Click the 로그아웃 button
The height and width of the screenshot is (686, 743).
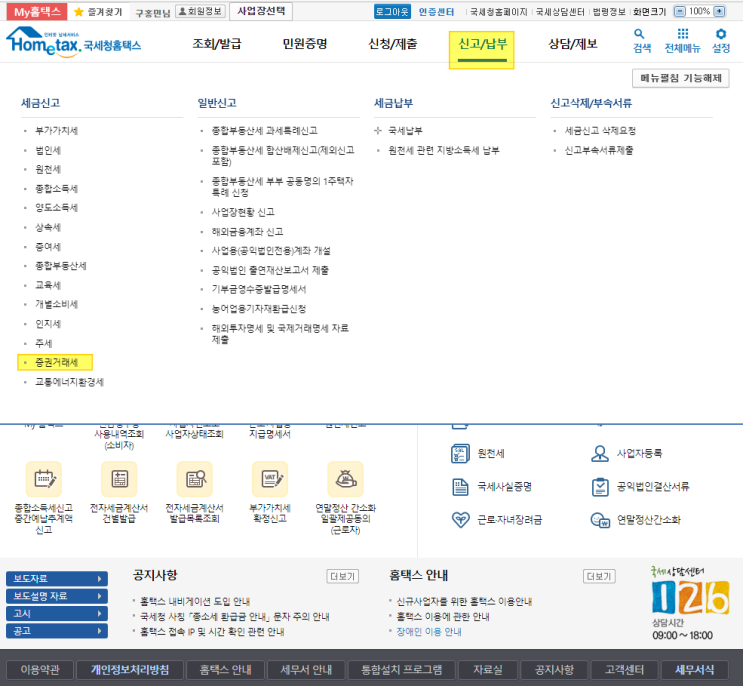(x=392, y=12)
